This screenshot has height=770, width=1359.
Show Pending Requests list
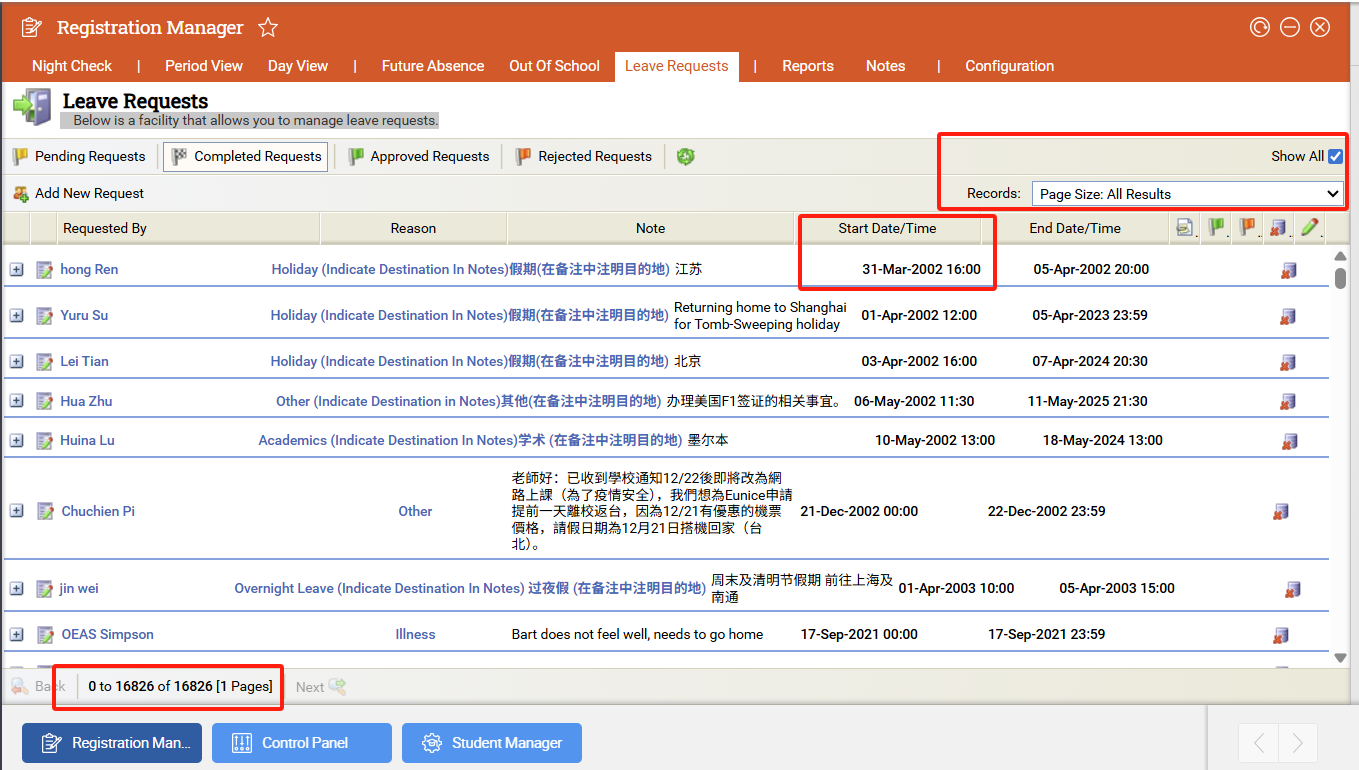coord(80,156)
